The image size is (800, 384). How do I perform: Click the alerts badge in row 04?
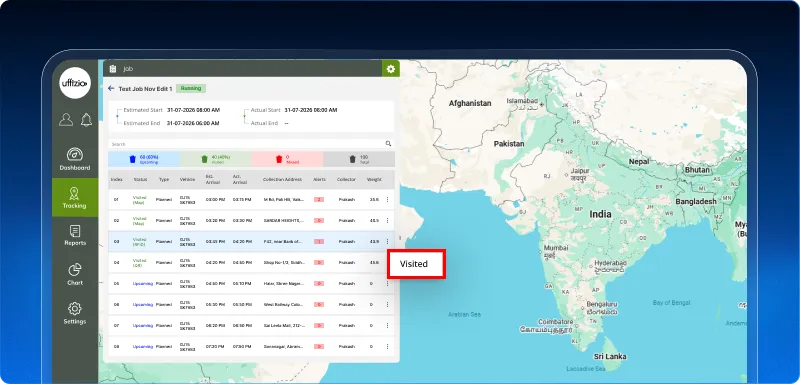(x=319, y=262)
